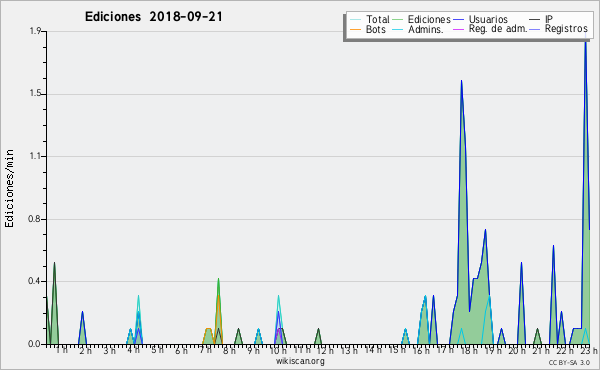Click the 1 h x-axis label

tap(62, 349)
